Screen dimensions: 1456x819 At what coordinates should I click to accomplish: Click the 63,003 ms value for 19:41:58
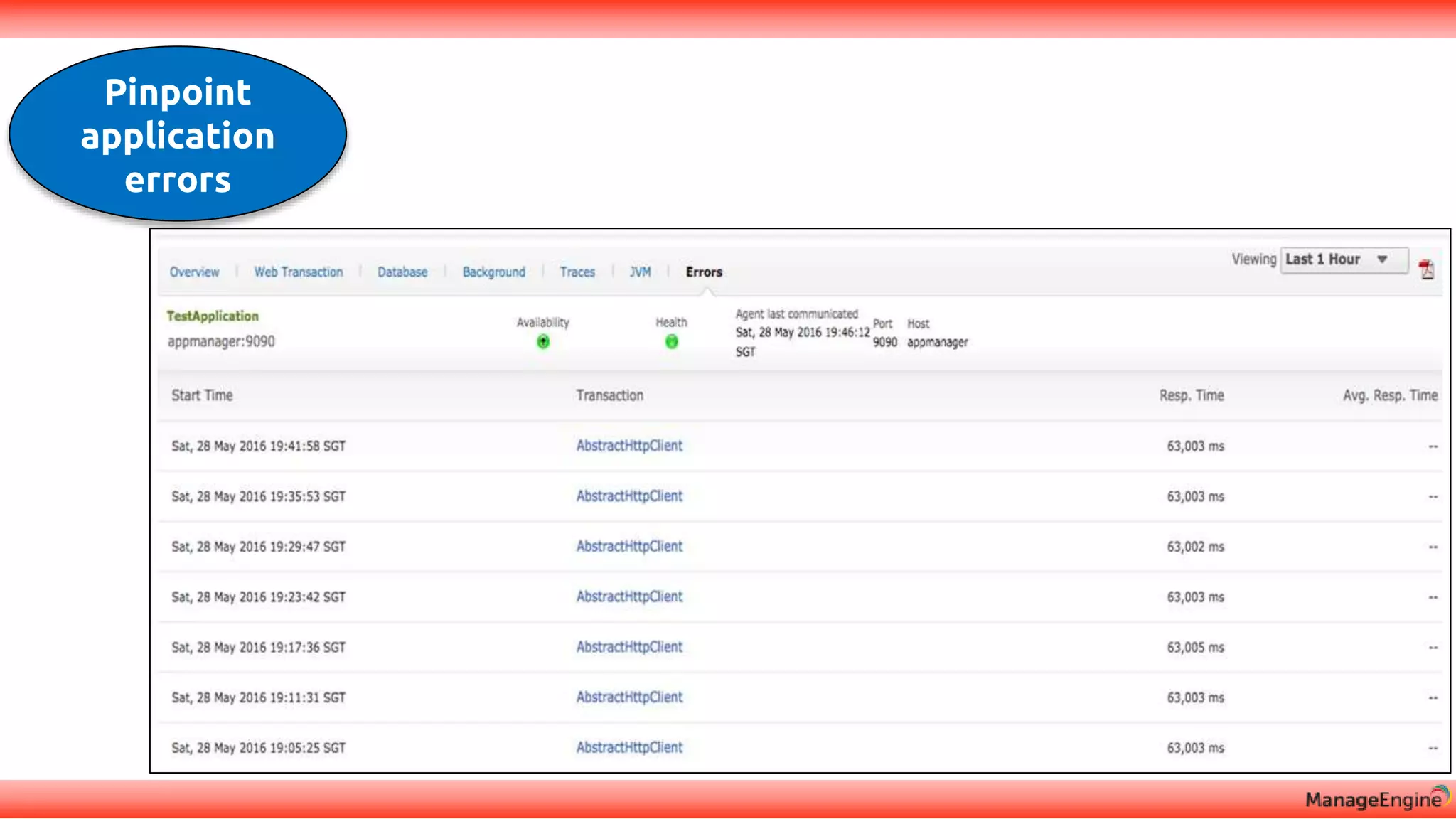coord(1195,446)
